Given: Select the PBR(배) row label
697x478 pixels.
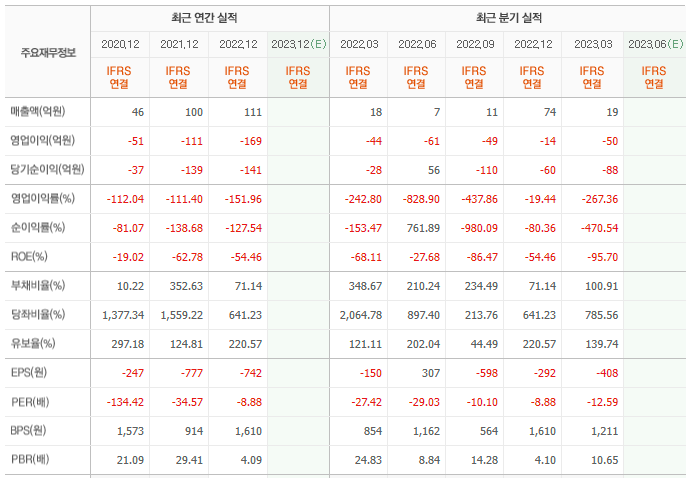Looking at the screenshot, I should tap(30, 460).
